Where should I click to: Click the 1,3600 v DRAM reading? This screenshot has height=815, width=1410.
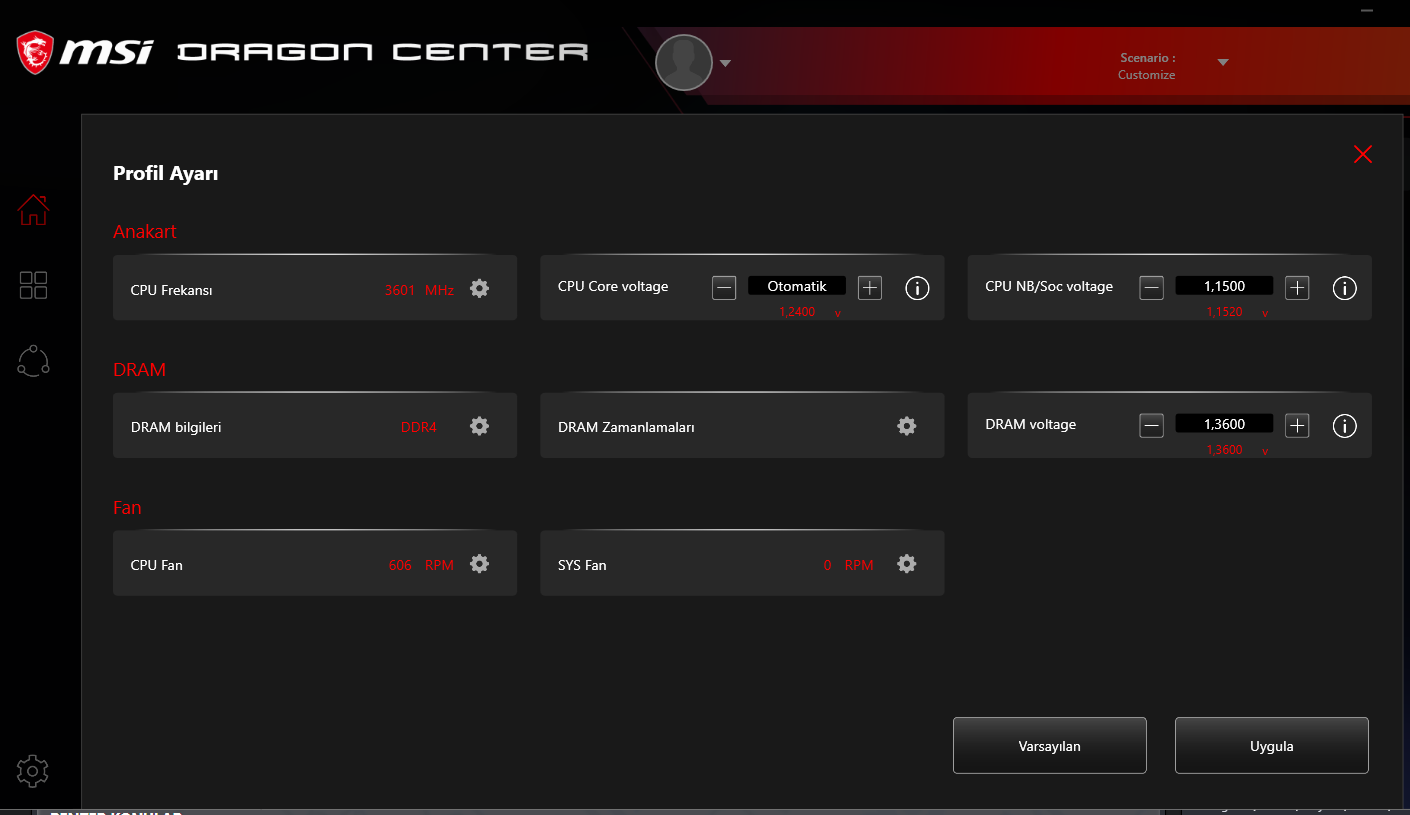pos(1237,450)
